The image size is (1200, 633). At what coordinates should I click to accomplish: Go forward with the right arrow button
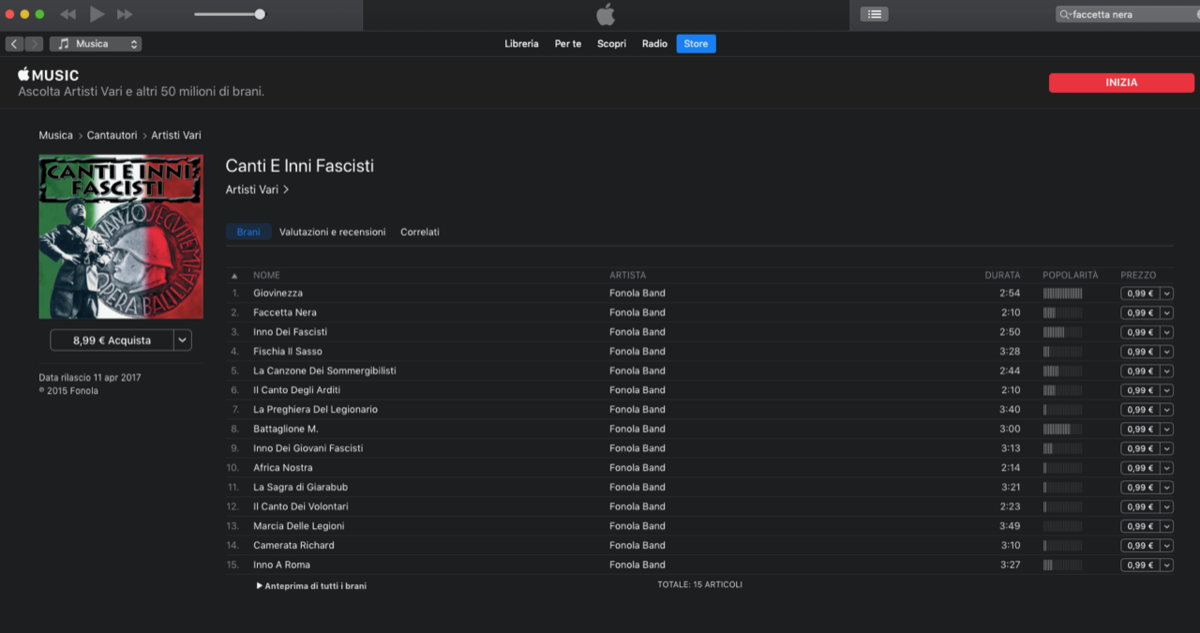pos(34,44)
